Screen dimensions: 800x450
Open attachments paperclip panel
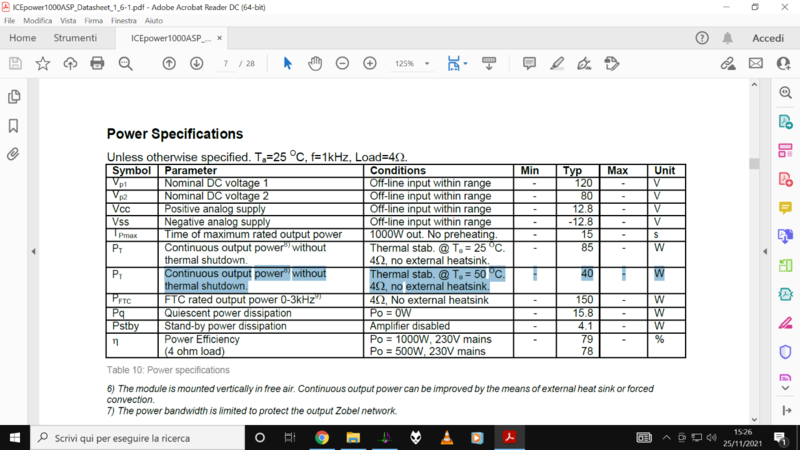click(x=13, y=154)
